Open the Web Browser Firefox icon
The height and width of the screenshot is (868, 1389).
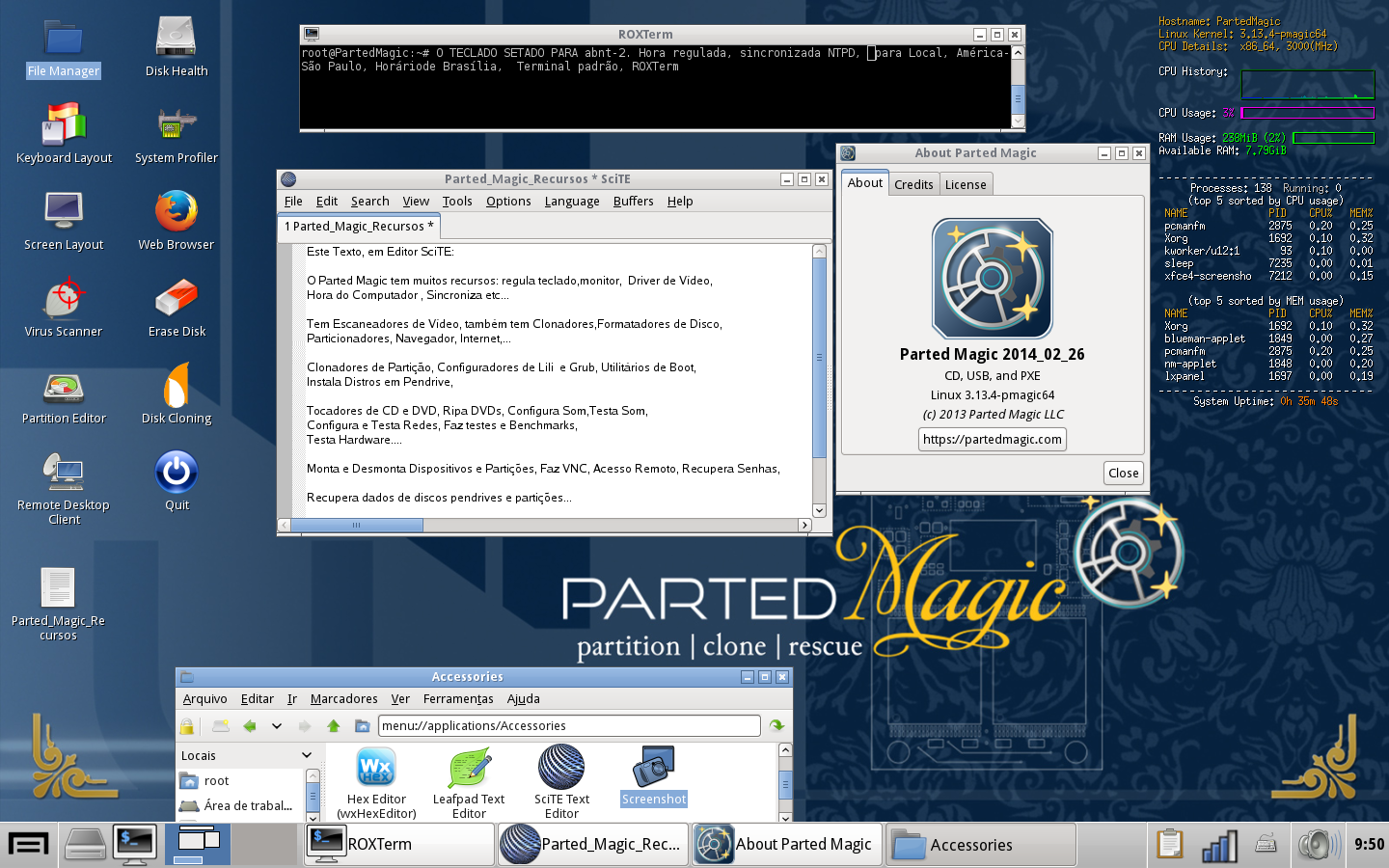(x=177, y=220)
